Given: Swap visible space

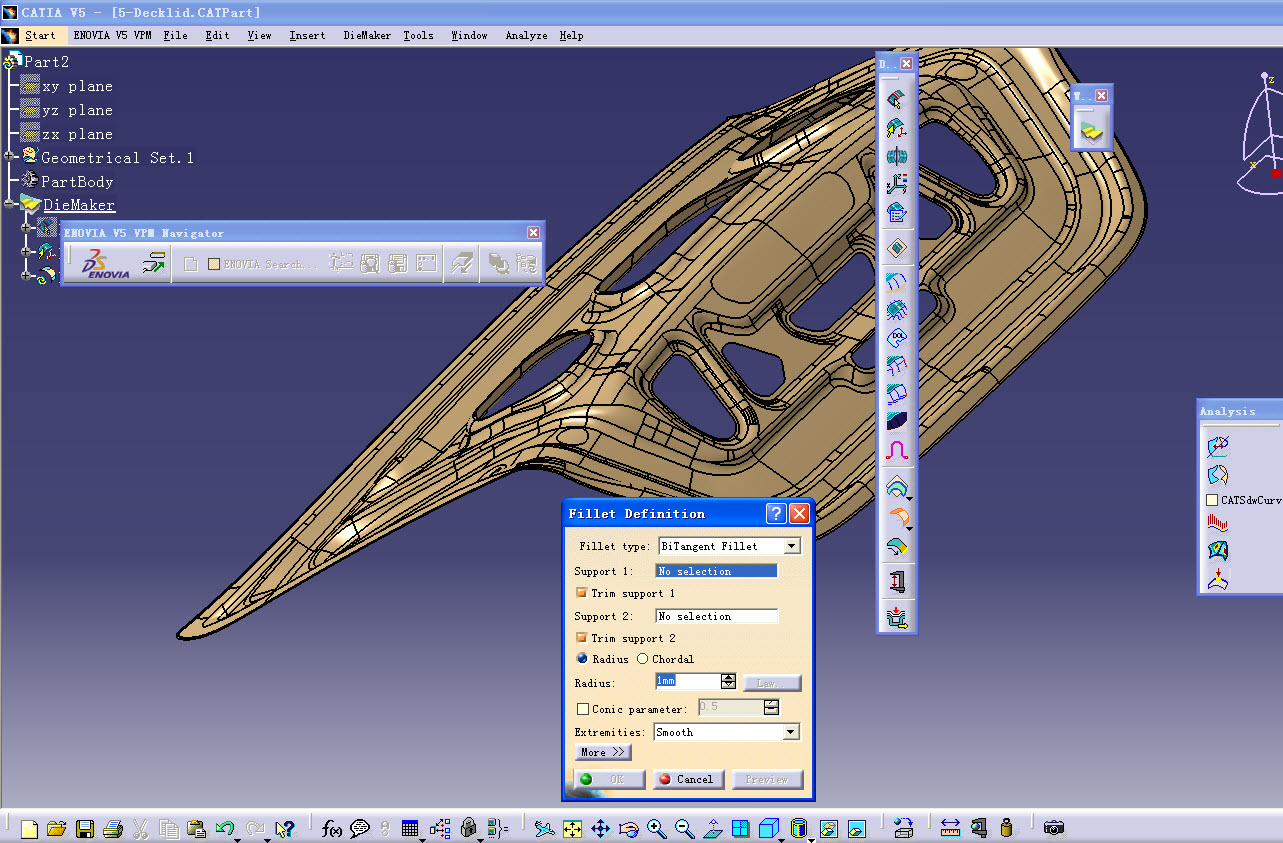Looking at the screenshot, I should click(x=857, y=828).
